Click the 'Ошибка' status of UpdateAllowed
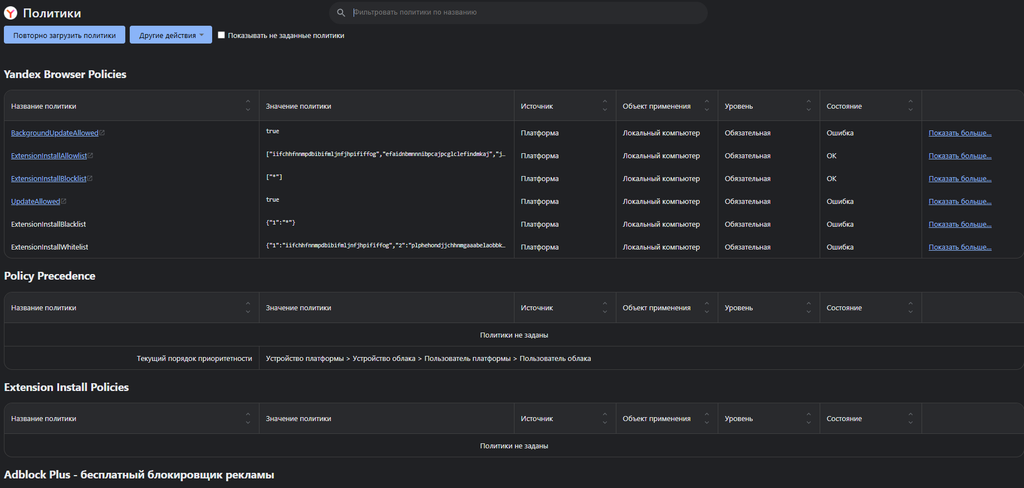 pyautogui.click(x=840, y=201)
